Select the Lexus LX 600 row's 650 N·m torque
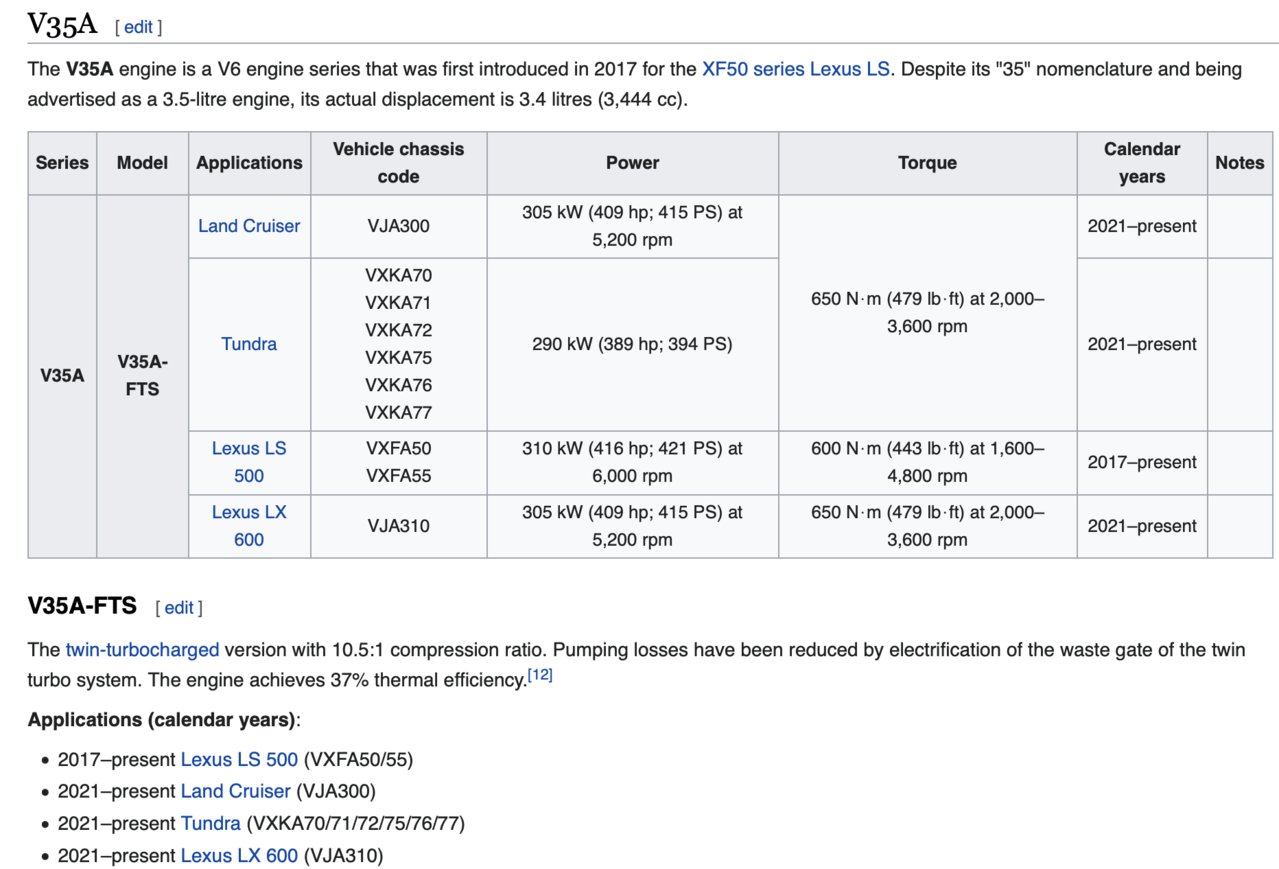The height and width of the screenshot is (869, 1279). pyautogui.click(x=927, y=526)
